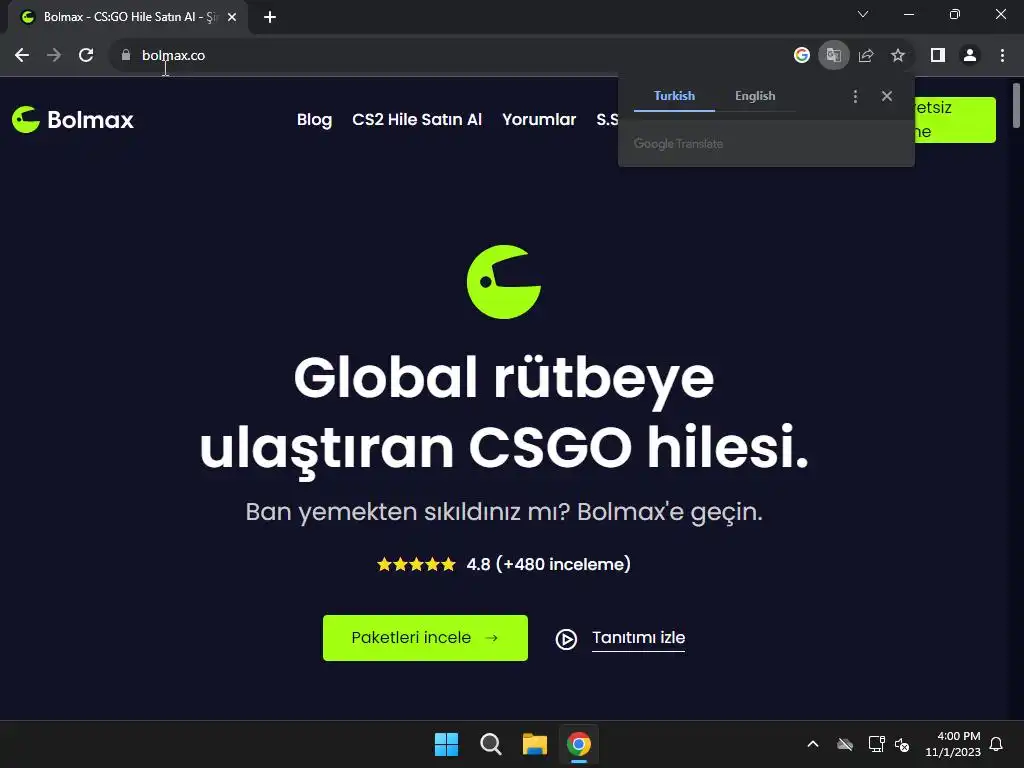This screenshot has width=1024, height=768.
Task: Switch translation to English tab
Action: (x=755, y=96)
